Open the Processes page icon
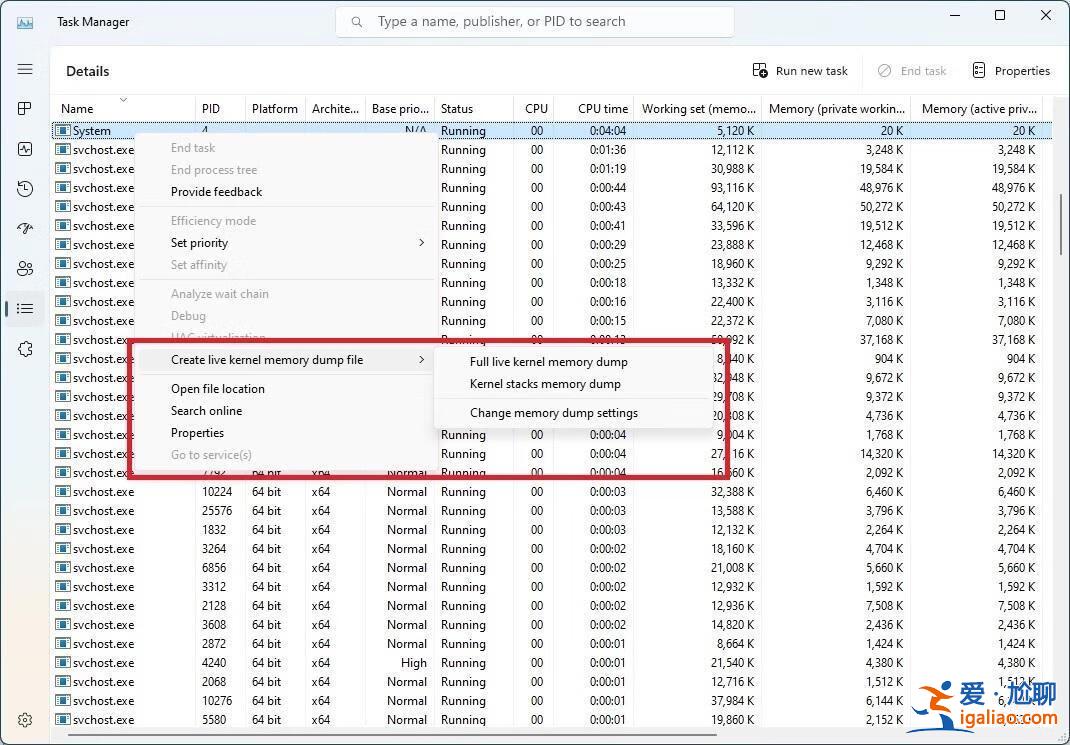This screenshot has width=1070, height=745. [x=24, y=108]
